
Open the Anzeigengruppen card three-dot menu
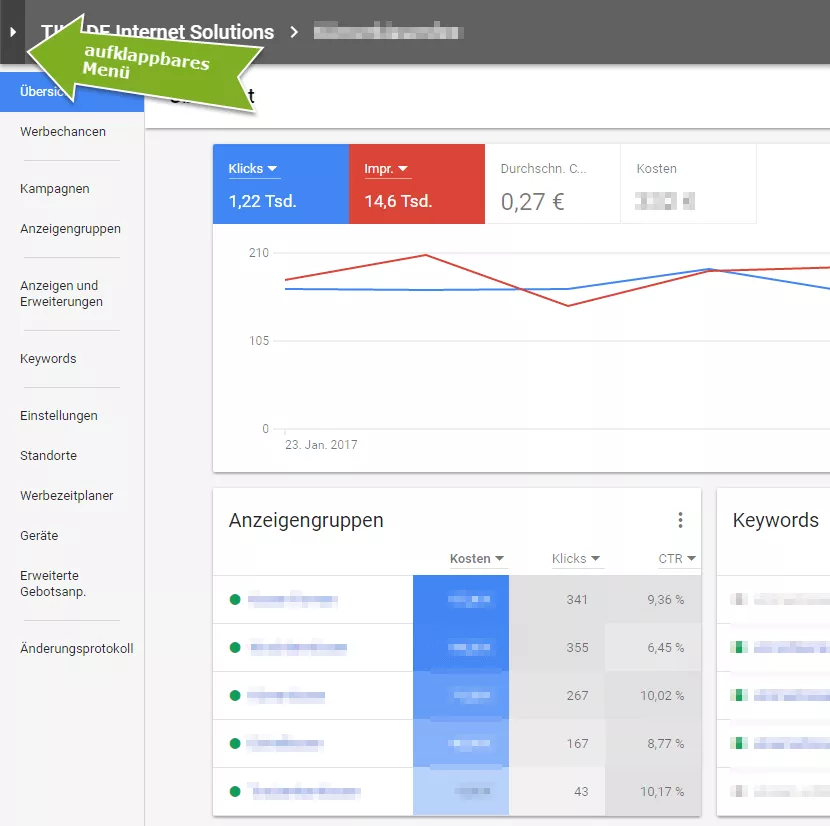click(x=680, y=520)
